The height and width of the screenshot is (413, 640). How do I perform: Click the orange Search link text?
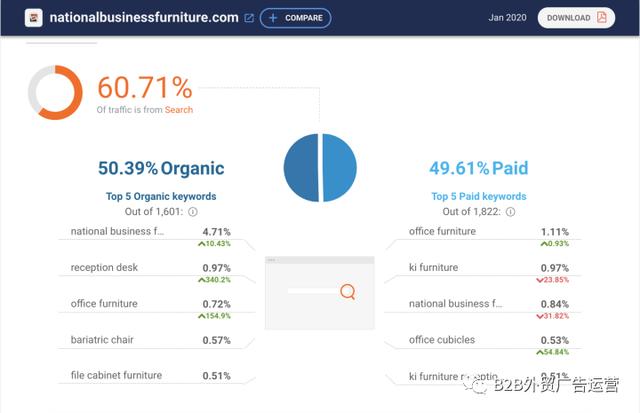179,110
